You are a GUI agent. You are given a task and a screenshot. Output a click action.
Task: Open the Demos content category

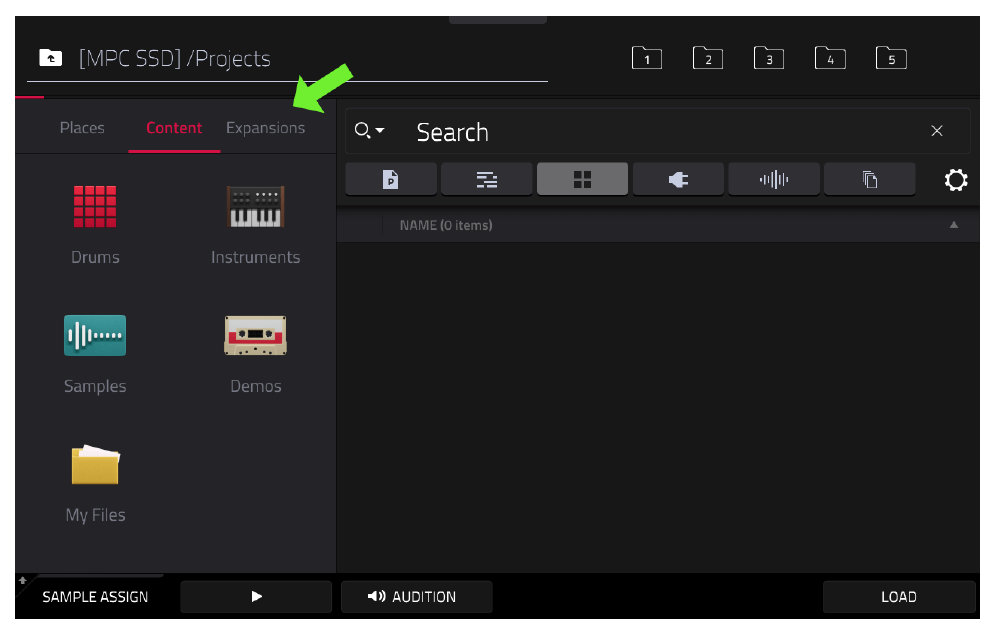(x=255, y=354)
